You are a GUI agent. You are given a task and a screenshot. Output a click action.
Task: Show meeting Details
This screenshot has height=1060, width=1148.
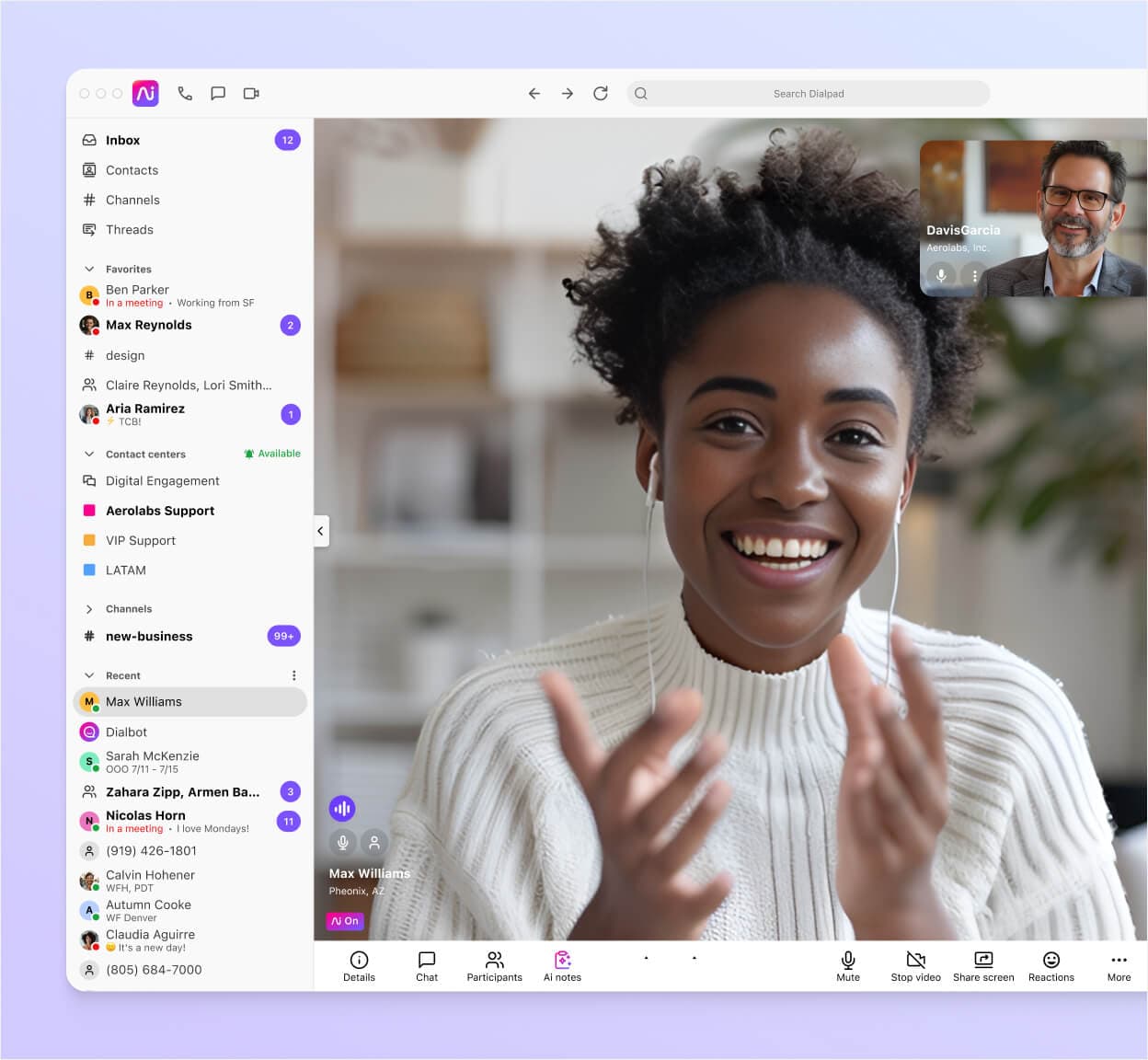click(x=359, y=965)
